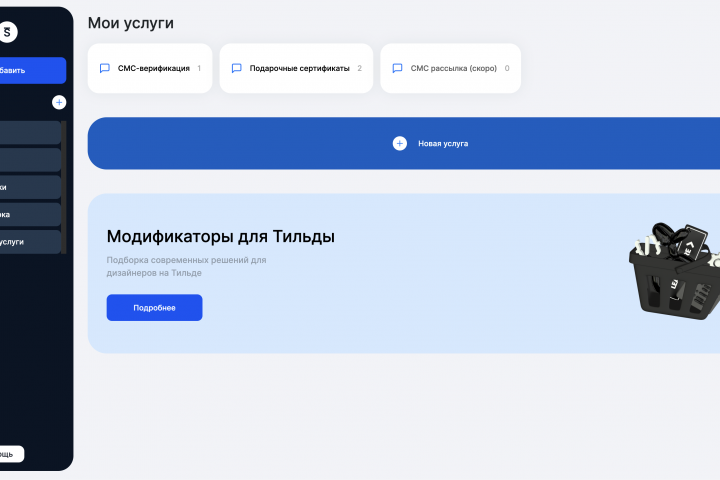This screenshot has width=720, height=480.
Task: Select the sidebar item ending in 'услуги'
Action: pyautogui.click(x=30, y=242)
